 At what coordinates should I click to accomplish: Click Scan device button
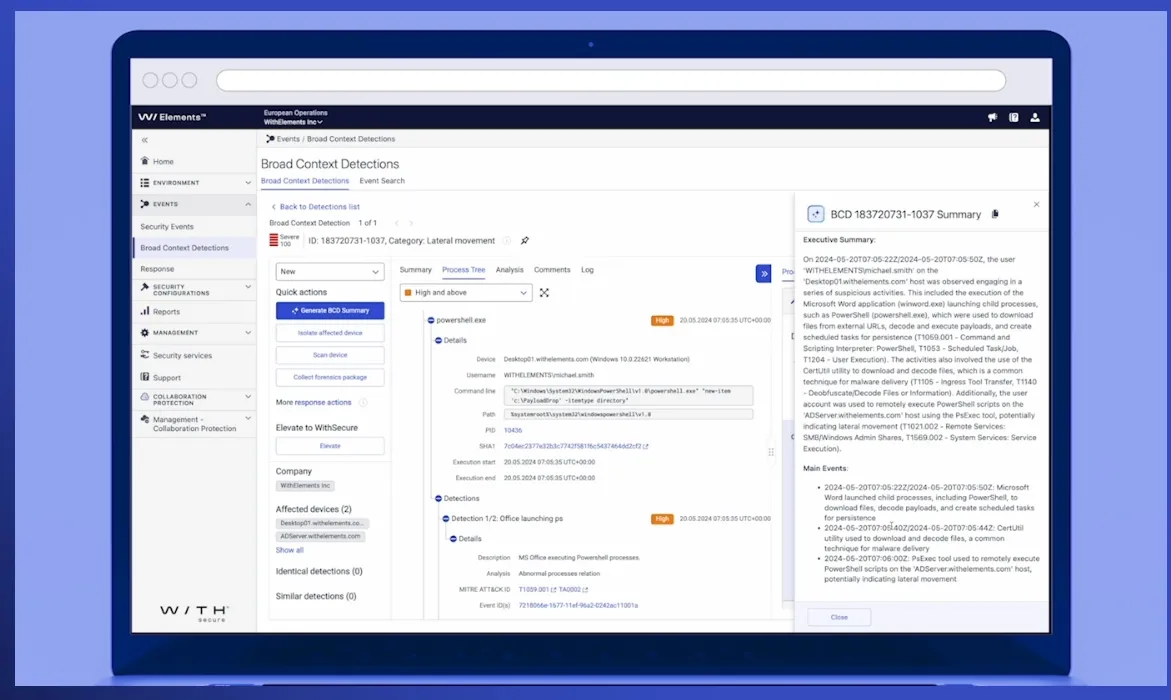point(329,355)
